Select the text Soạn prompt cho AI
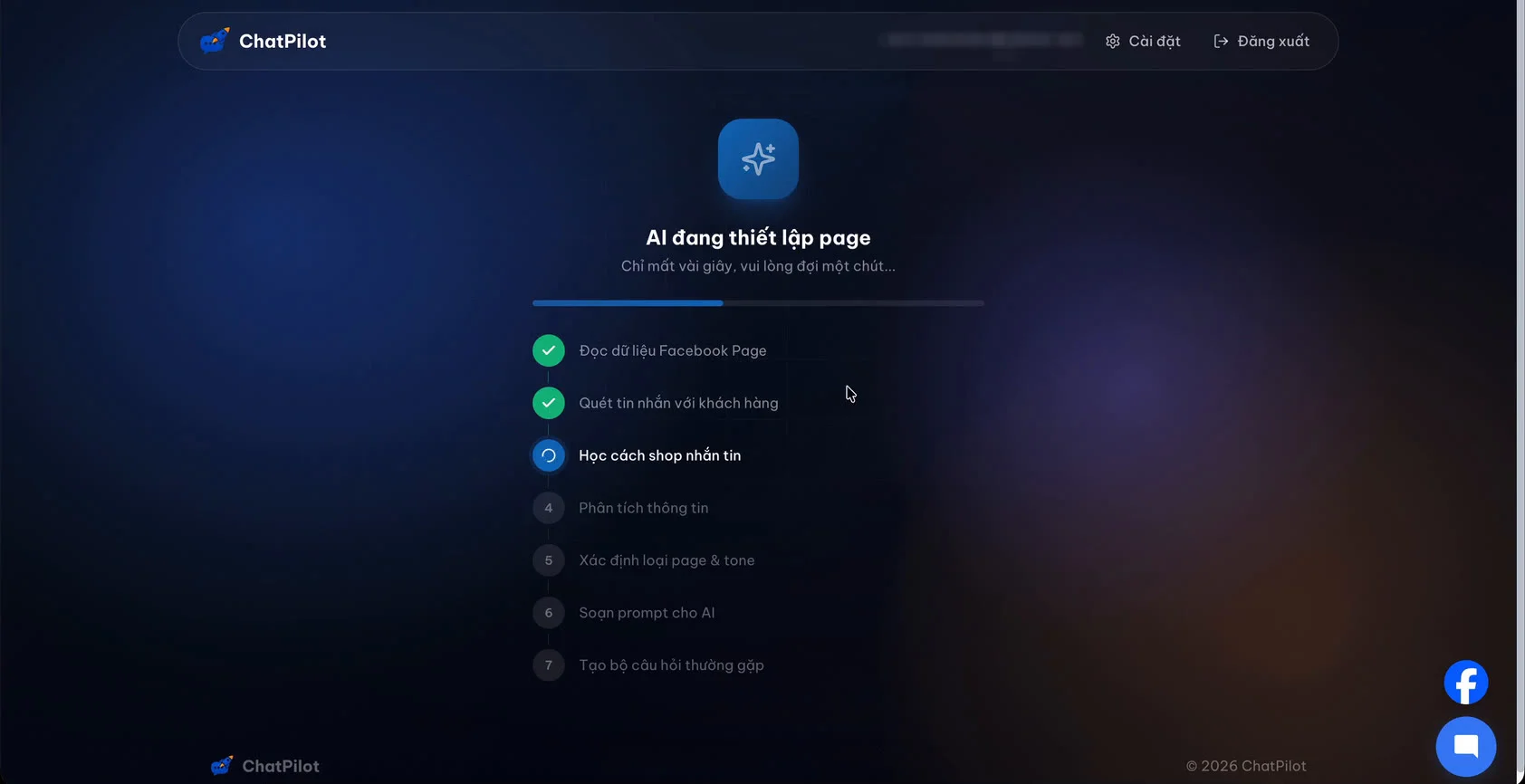The width and height of the screenshot is (1525, 784). tap(647, 613)
